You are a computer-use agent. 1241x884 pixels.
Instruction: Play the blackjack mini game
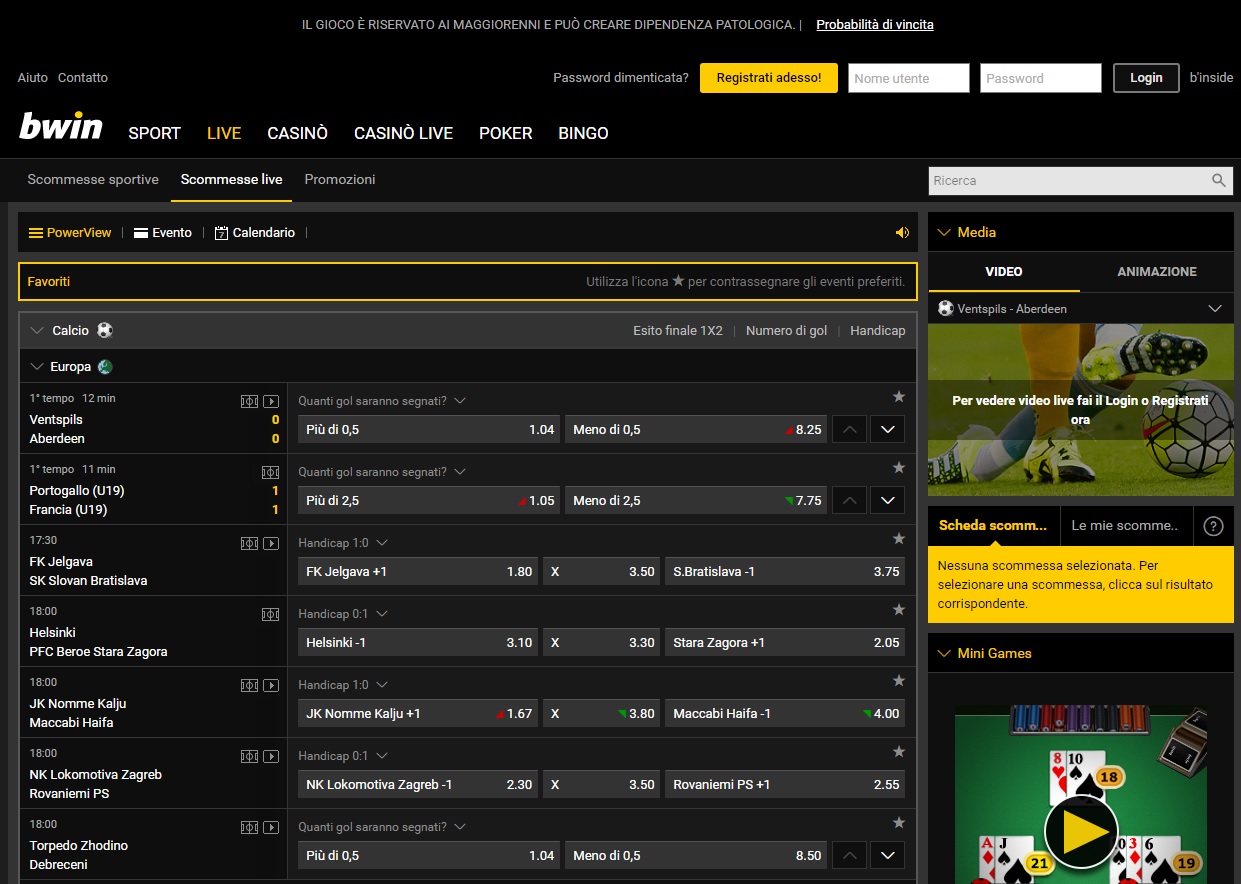tap(1081, 831)
